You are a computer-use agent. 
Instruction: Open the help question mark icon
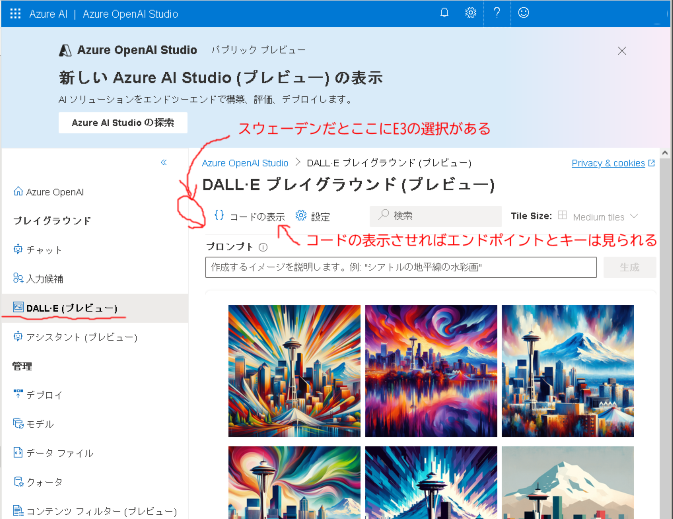tap(497, 13)
